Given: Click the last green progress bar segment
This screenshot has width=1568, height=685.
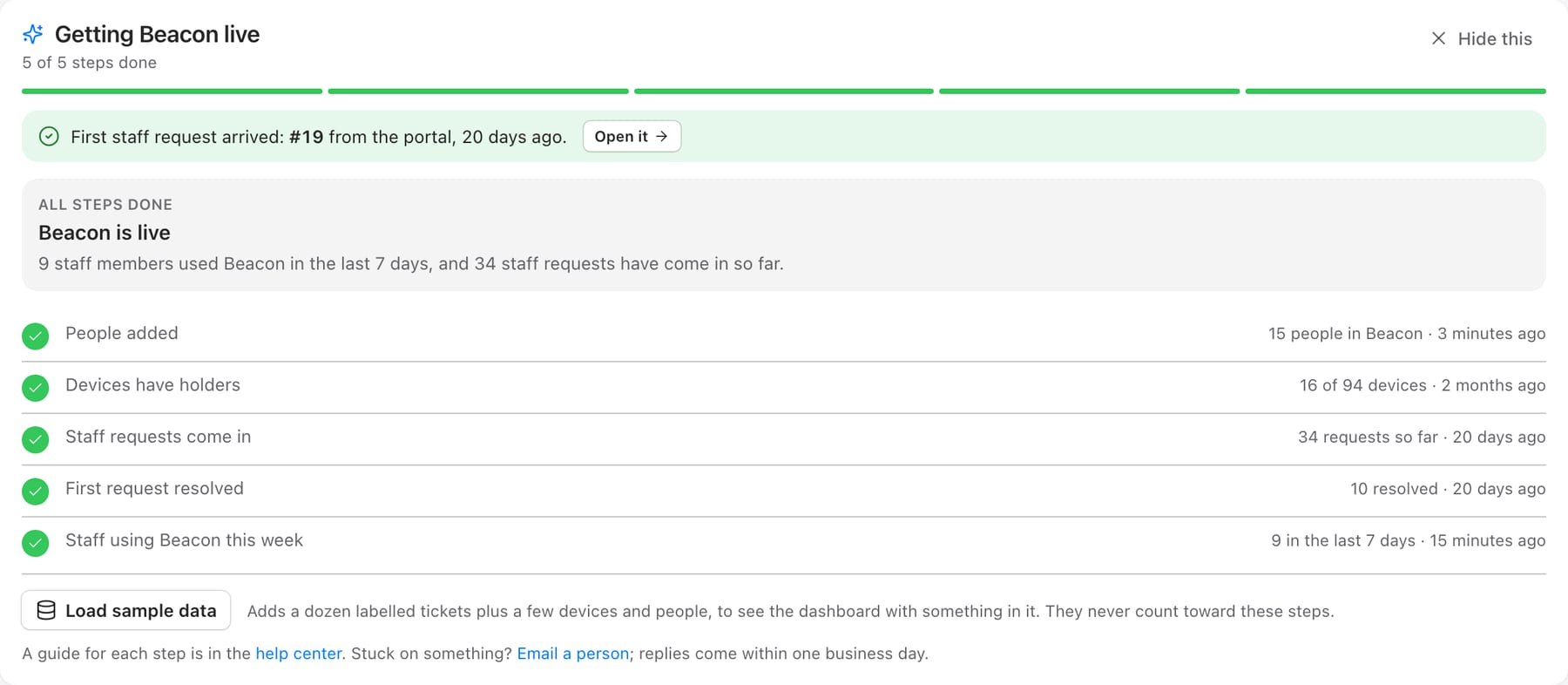Looking at the screenshot, I should 1396,91.
